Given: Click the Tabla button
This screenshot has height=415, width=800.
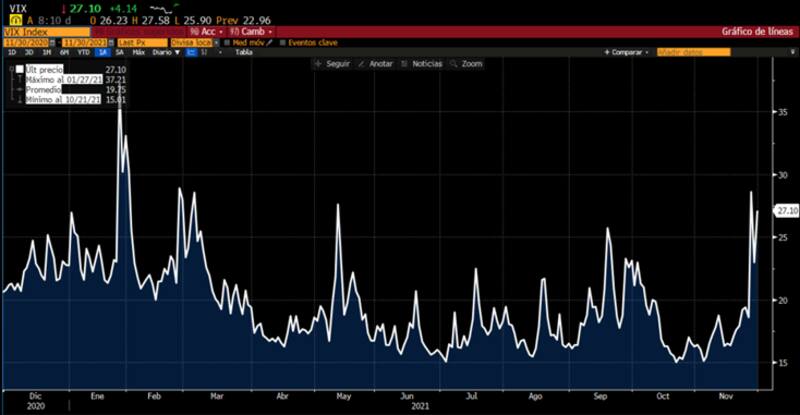Looking at the screenshot, I should [x=243, y=52].
